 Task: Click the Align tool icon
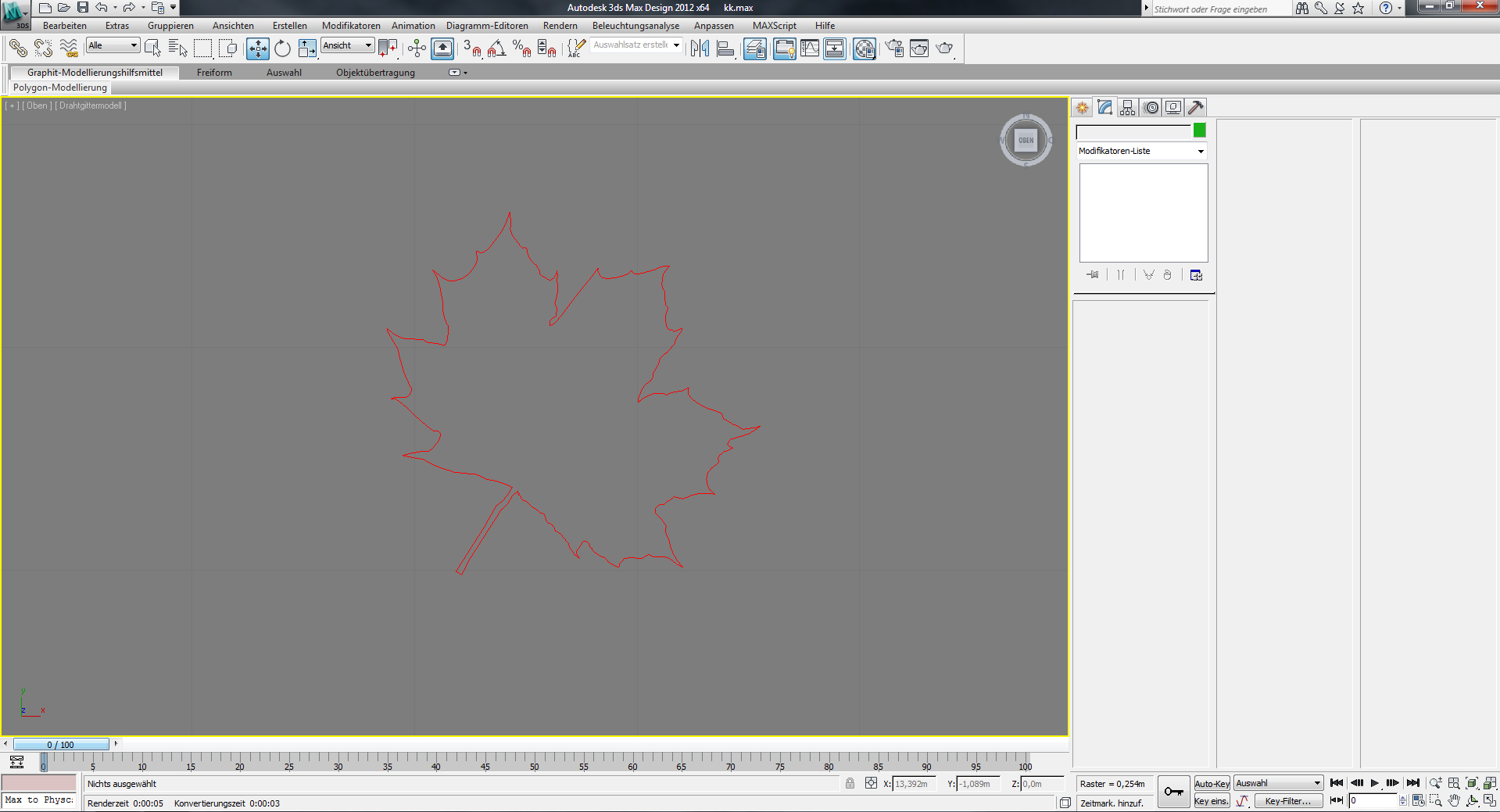[x=725, y=48]
